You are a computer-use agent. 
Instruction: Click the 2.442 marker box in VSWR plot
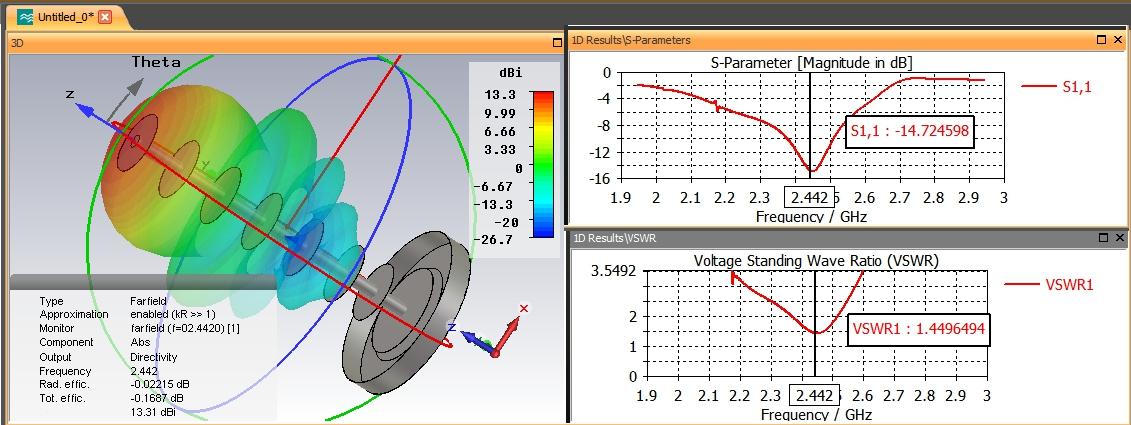[x=816, y=395]
